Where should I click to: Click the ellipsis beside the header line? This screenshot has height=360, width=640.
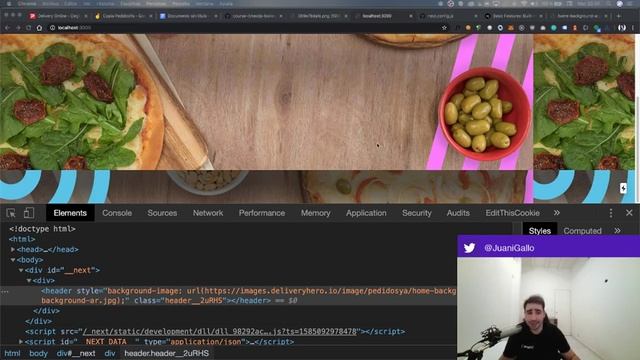coord(4,291)
